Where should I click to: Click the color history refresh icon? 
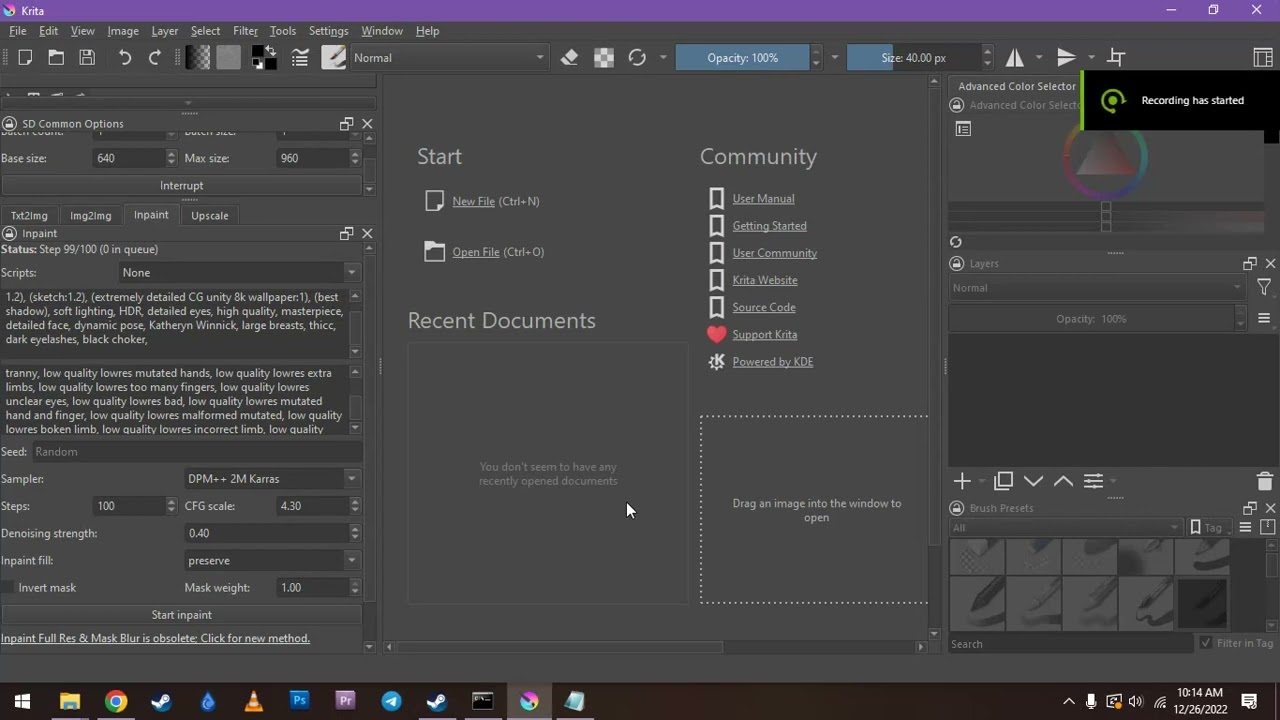click(956, 242)
